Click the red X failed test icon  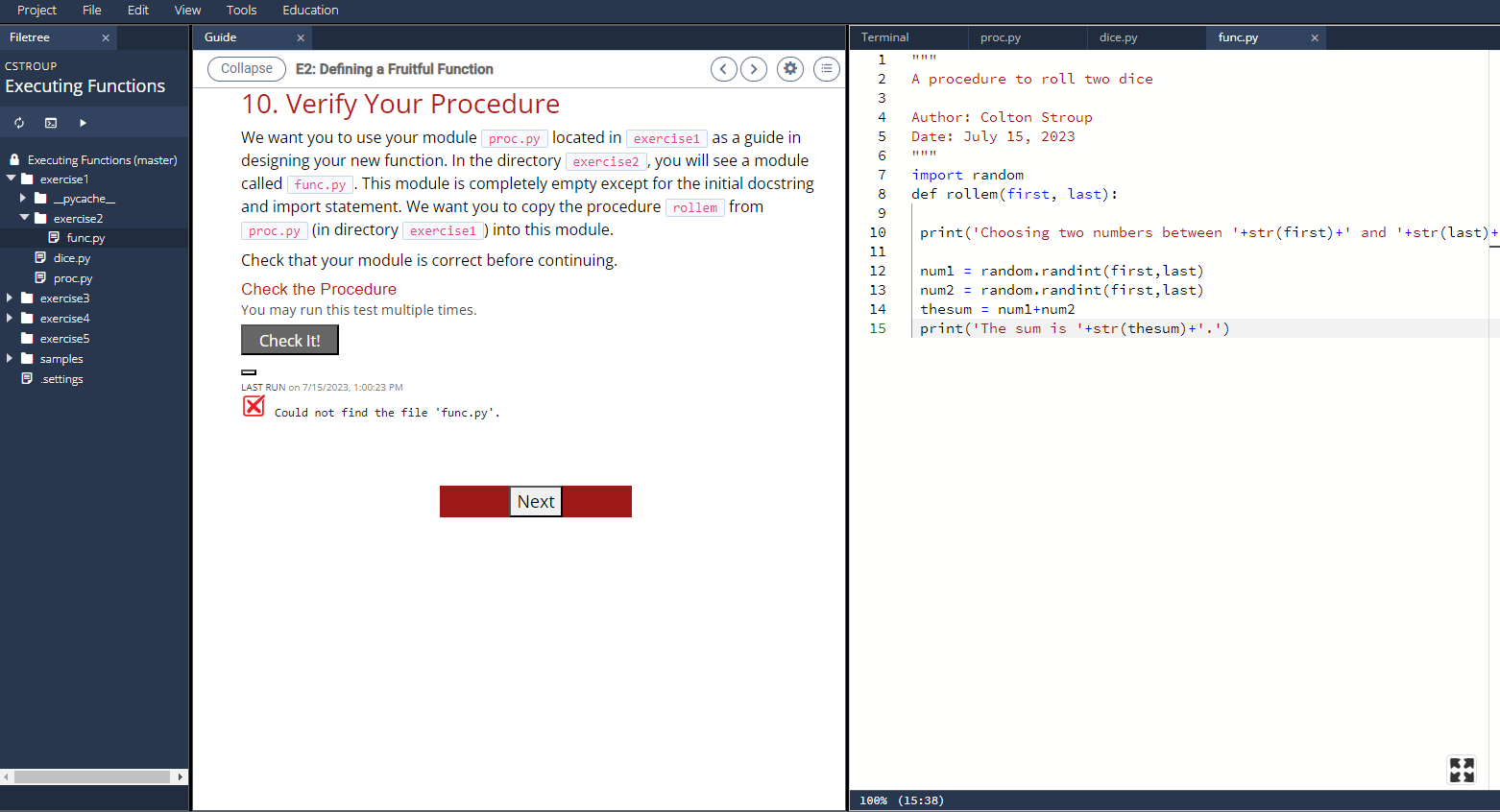pos(254,406)
